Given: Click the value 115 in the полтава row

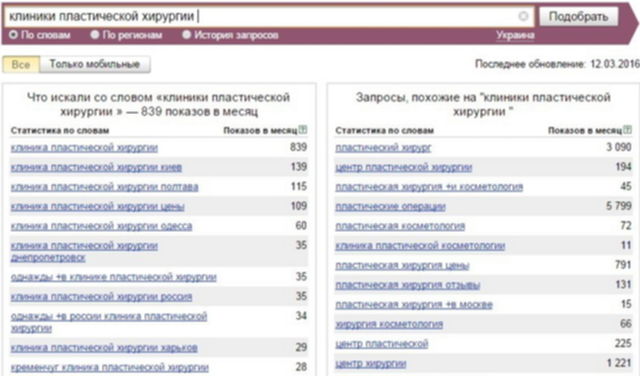Looking at the screenshot, I should tap(299, 186).
